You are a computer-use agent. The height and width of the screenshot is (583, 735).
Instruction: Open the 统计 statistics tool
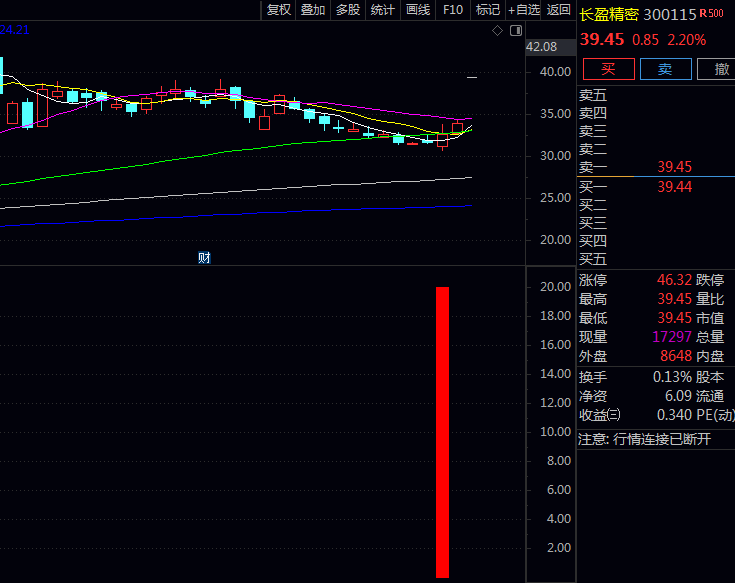pyautogui.click(x=382, y=10)
